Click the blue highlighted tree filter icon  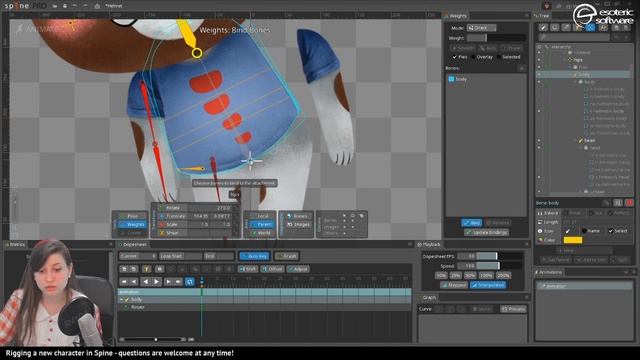590,27
